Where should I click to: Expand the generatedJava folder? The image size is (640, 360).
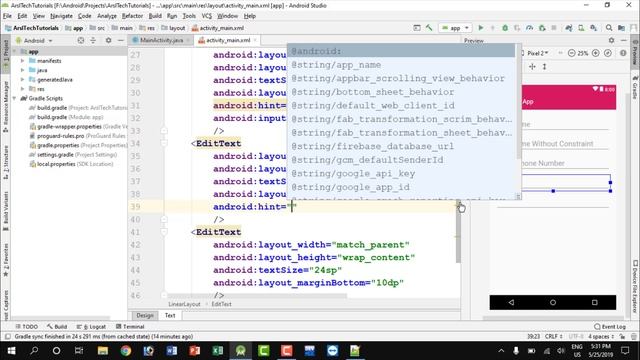[22, 80]
